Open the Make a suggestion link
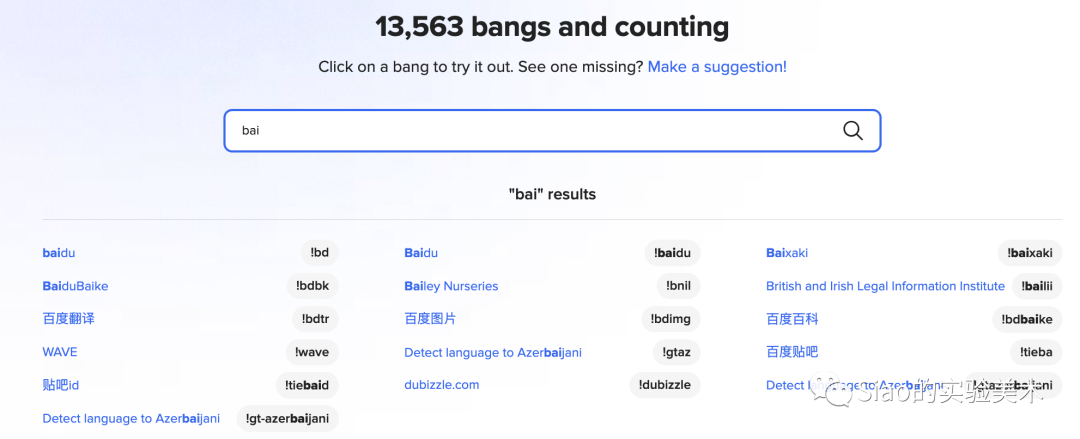This screenshot has height=439, width=1080. [x=717, y=67]
